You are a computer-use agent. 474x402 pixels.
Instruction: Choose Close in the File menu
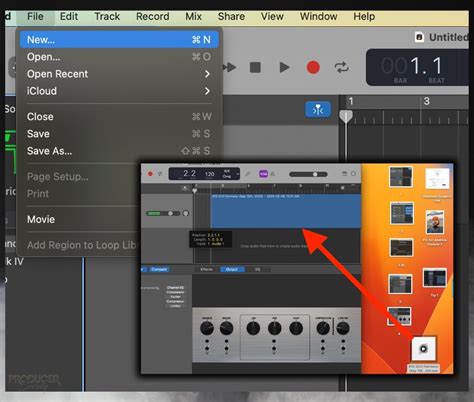(x=119, y=117)
